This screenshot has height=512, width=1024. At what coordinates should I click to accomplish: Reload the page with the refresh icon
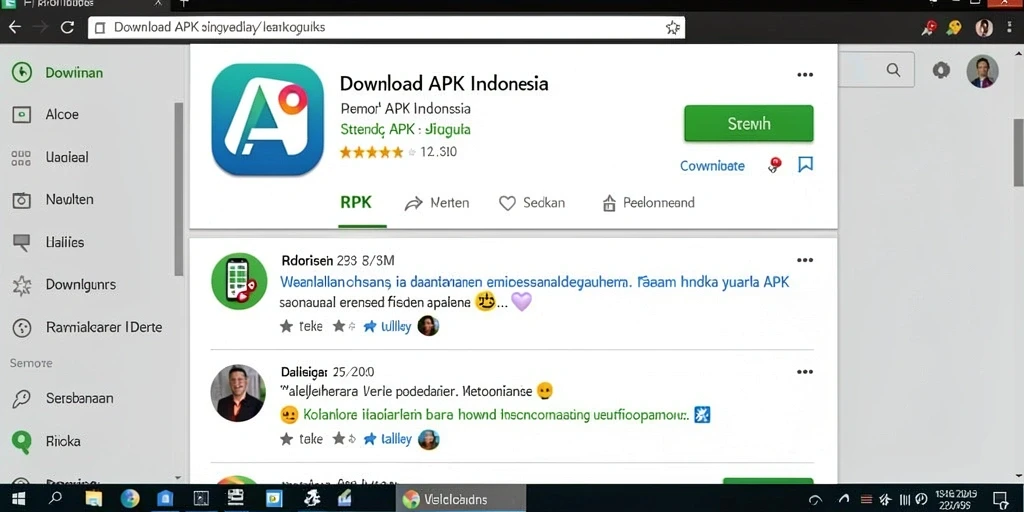(x=67, y=27)
